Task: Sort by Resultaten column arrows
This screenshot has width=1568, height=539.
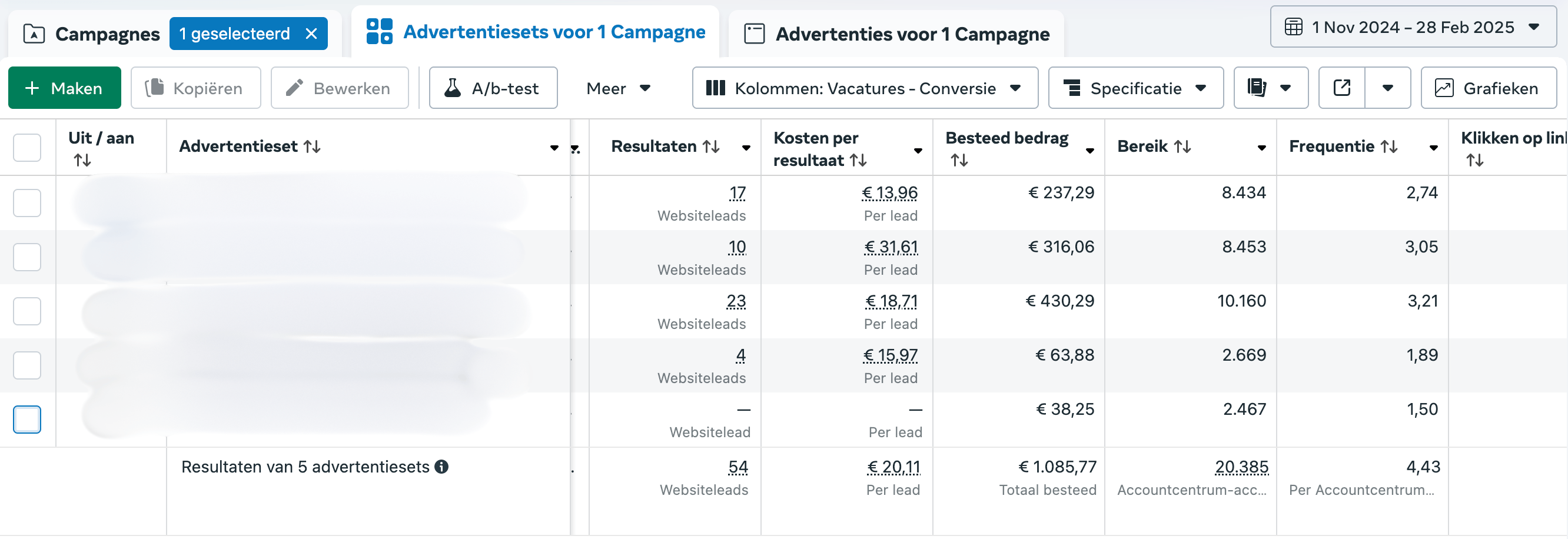Action: pos(711,147)
